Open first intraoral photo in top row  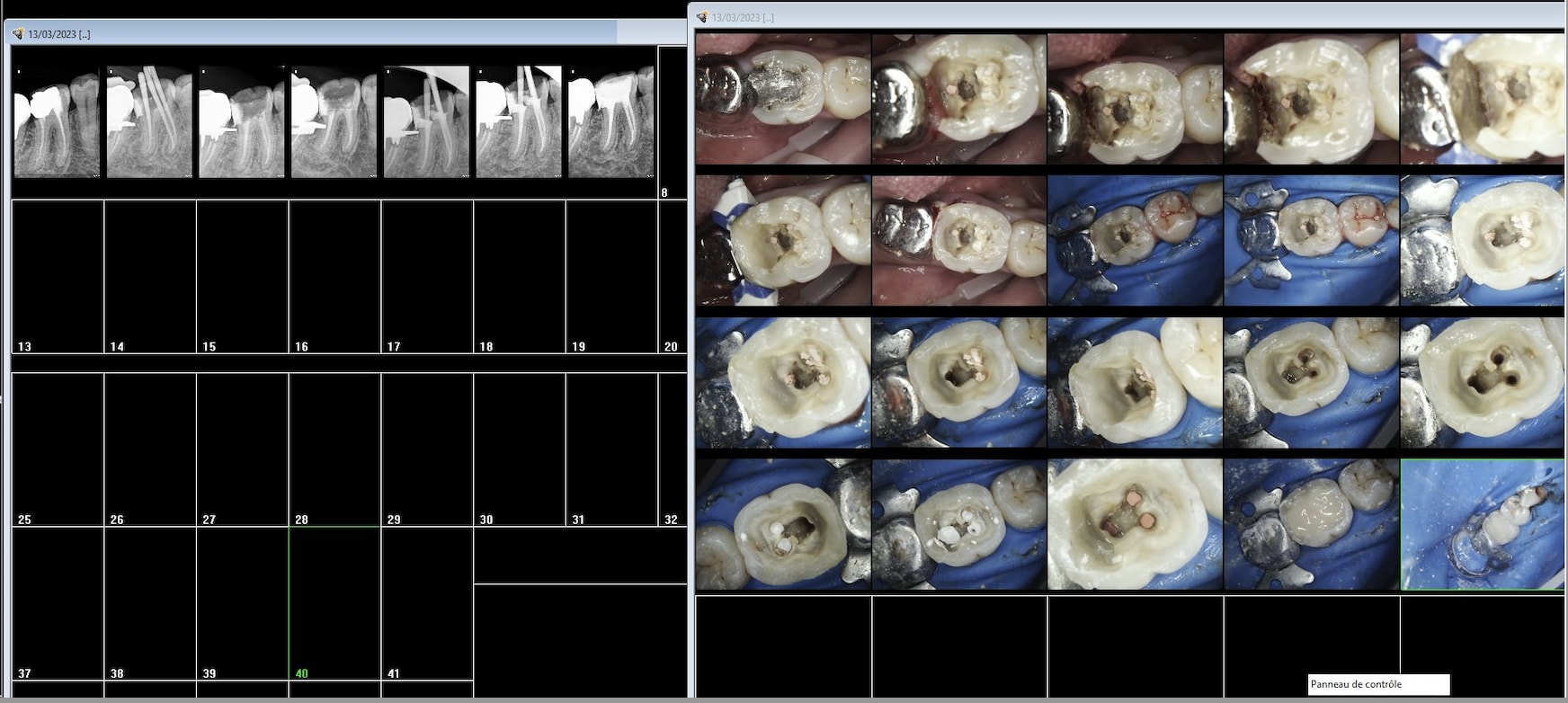pyautogui.click(x=783, y=99)
